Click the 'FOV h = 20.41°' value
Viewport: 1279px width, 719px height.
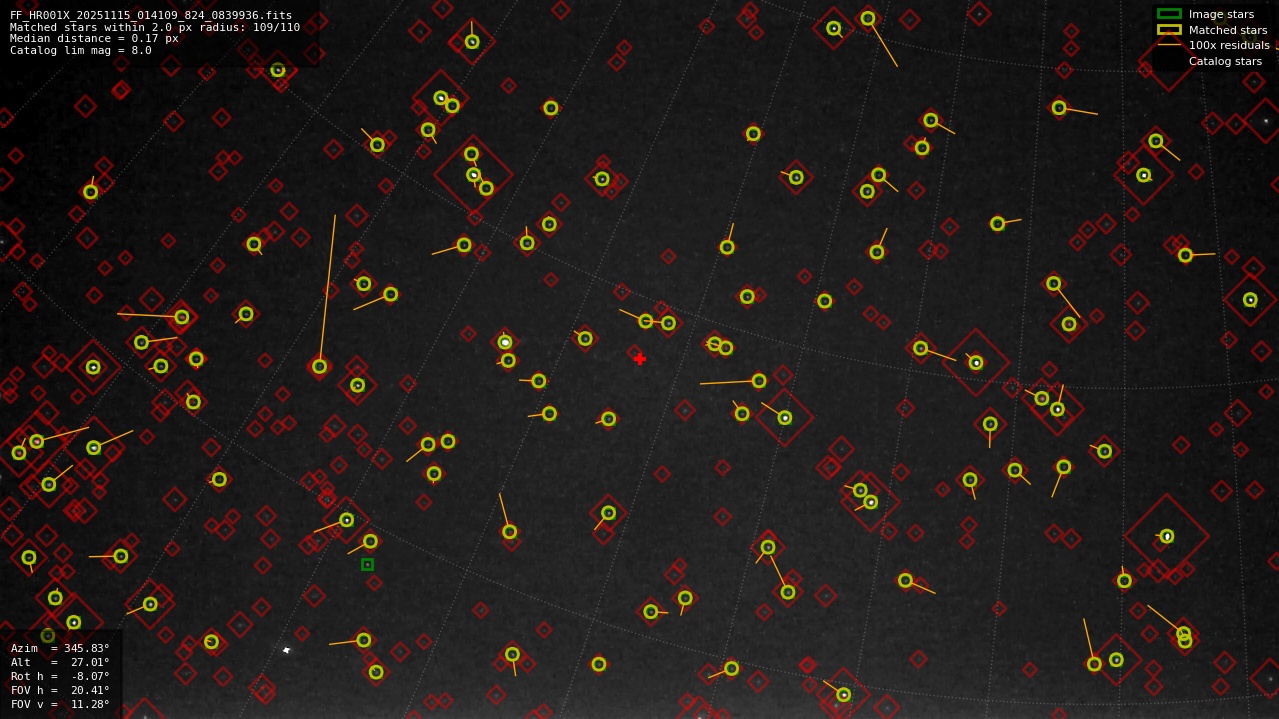pyautogui.click(x=60, y=690)
